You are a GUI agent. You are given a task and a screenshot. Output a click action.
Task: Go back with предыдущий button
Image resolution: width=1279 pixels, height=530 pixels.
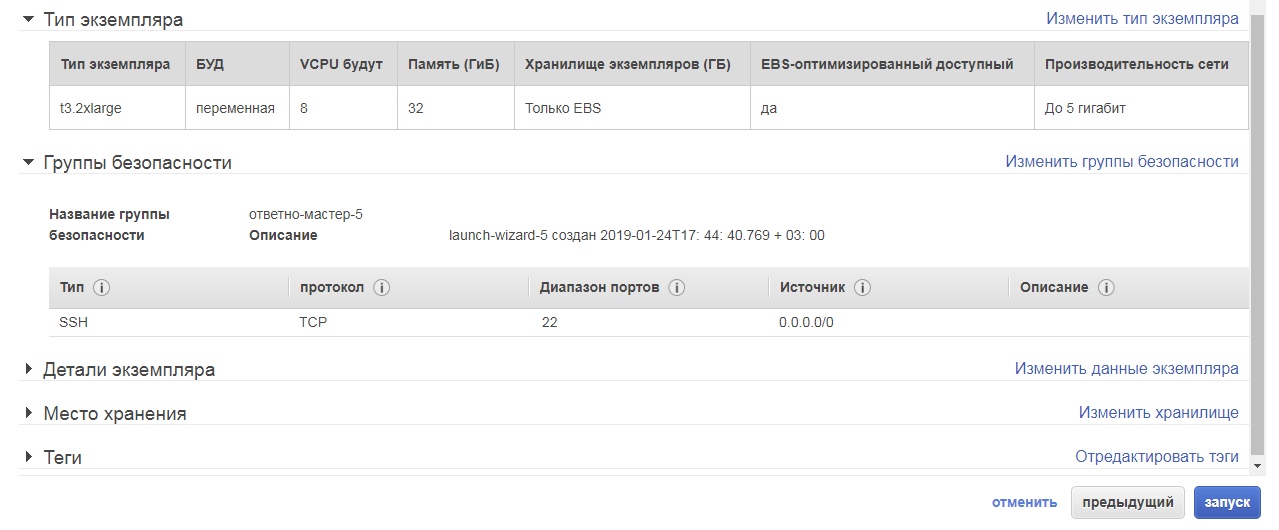(x=1128, y=502)
